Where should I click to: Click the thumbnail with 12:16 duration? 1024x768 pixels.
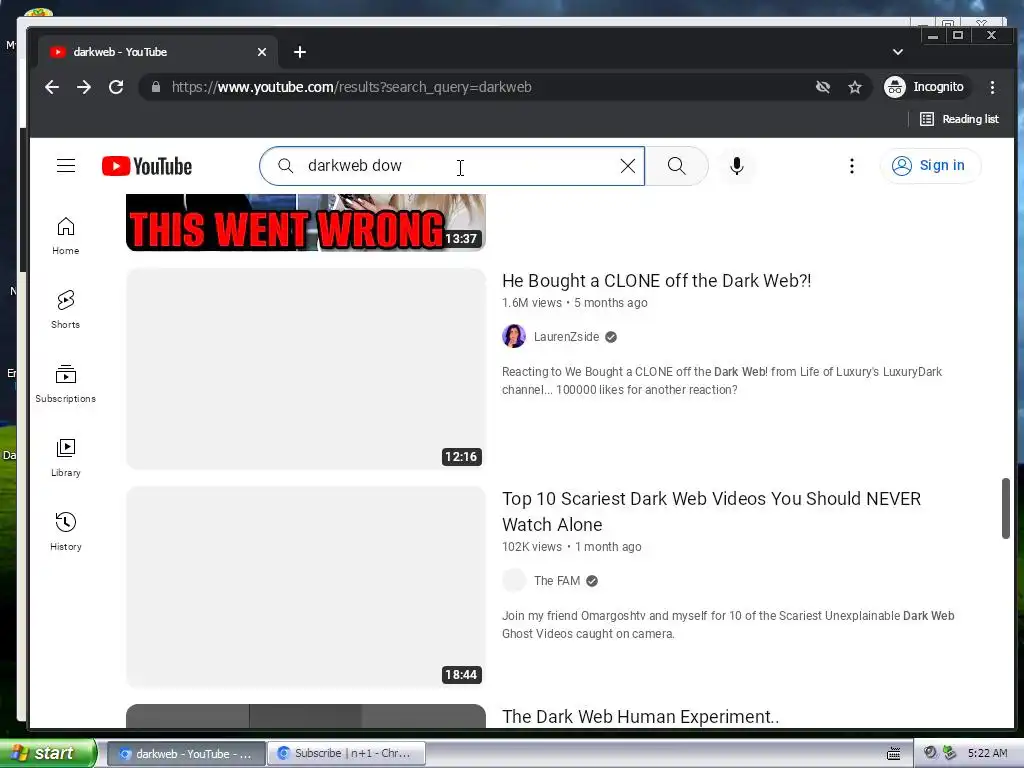[x=306, y=368]
